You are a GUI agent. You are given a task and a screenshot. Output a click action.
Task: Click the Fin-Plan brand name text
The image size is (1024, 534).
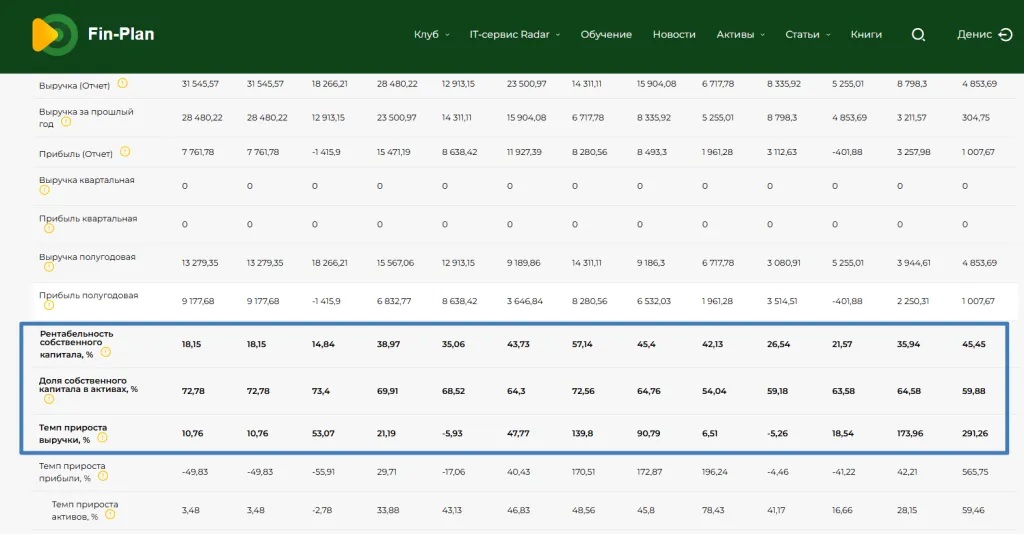click(x=121, y=34)
